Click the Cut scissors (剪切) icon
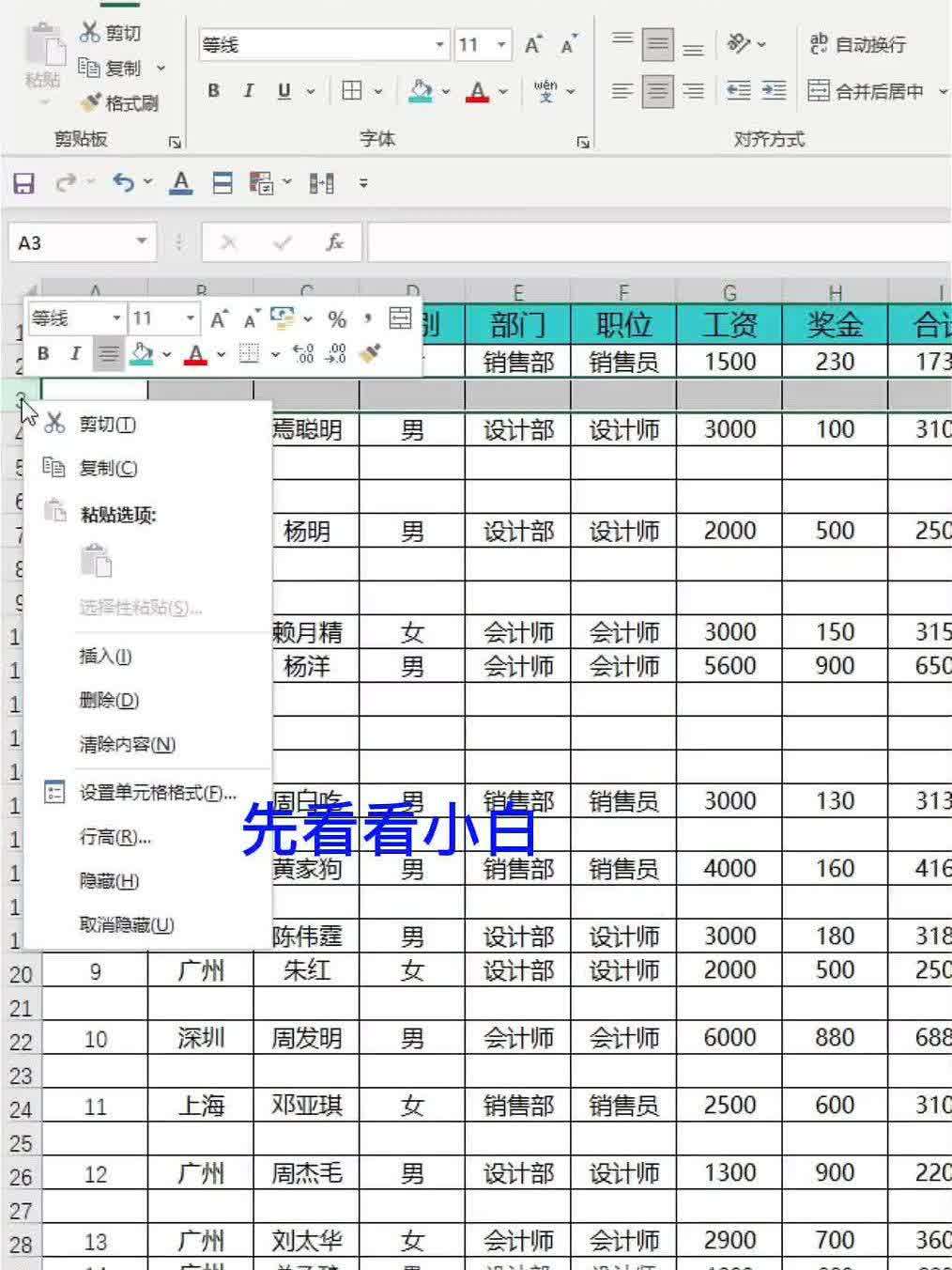The image size is (952, 1270). pyautogui.click(x=90, y=33)
